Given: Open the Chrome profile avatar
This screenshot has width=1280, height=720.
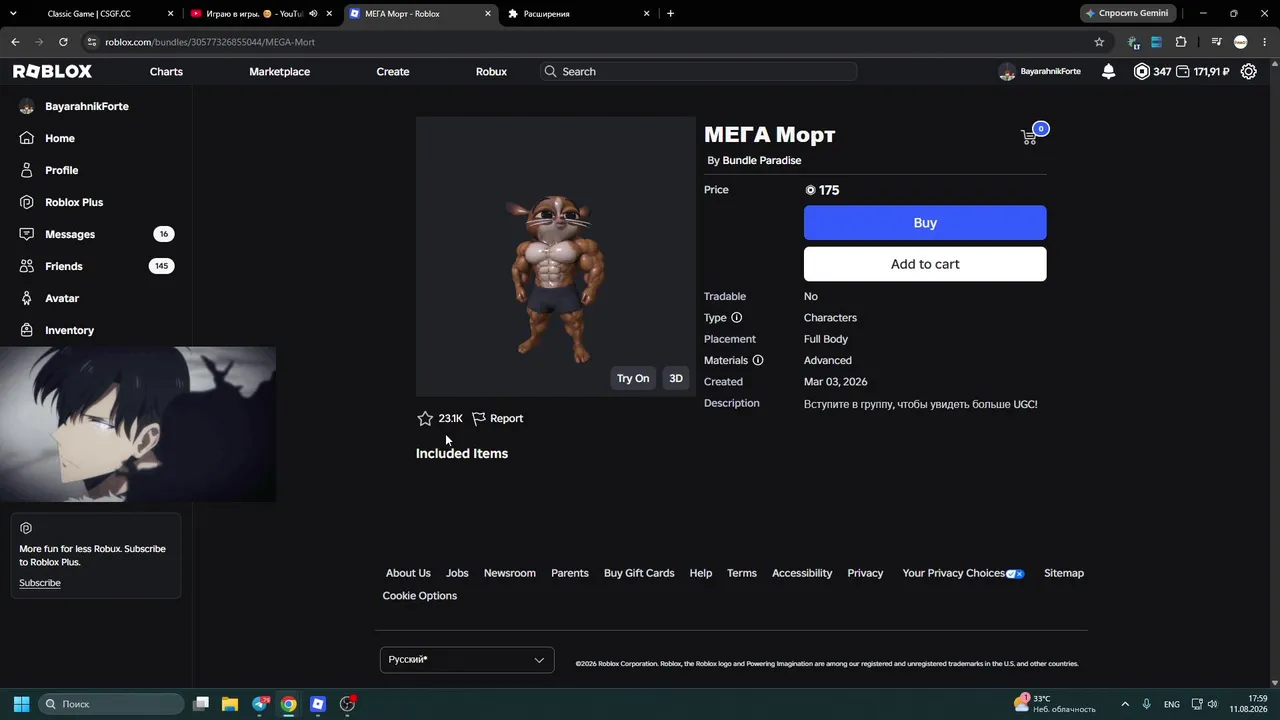Looking at the screenshot, I should pos(1241,42).
